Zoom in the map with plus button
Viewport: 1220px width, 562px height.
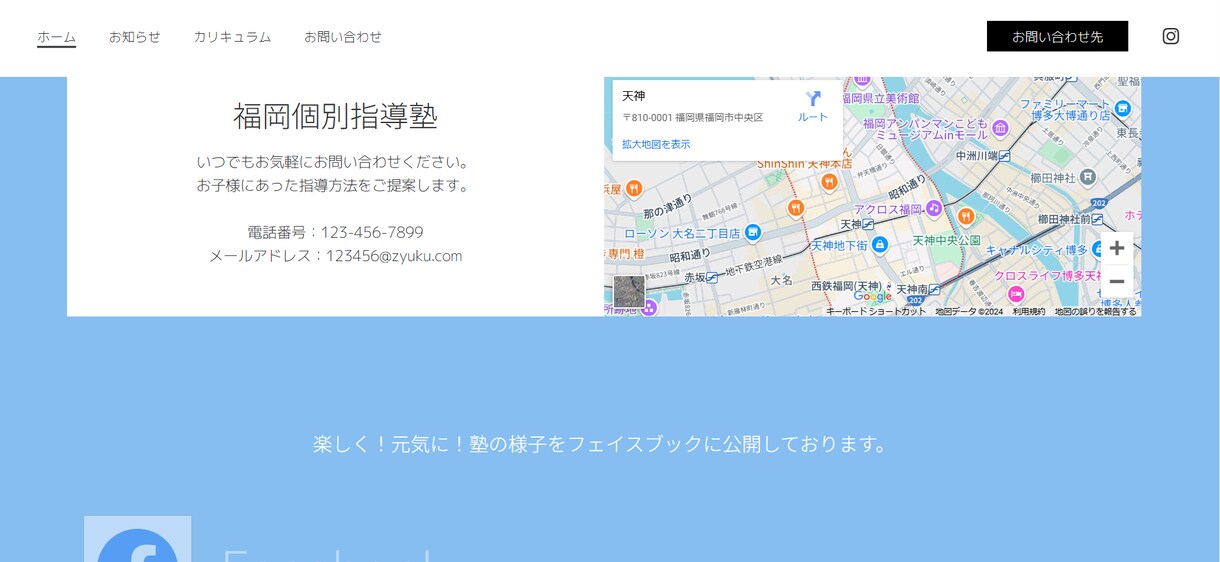click(x=1117, y=248)
